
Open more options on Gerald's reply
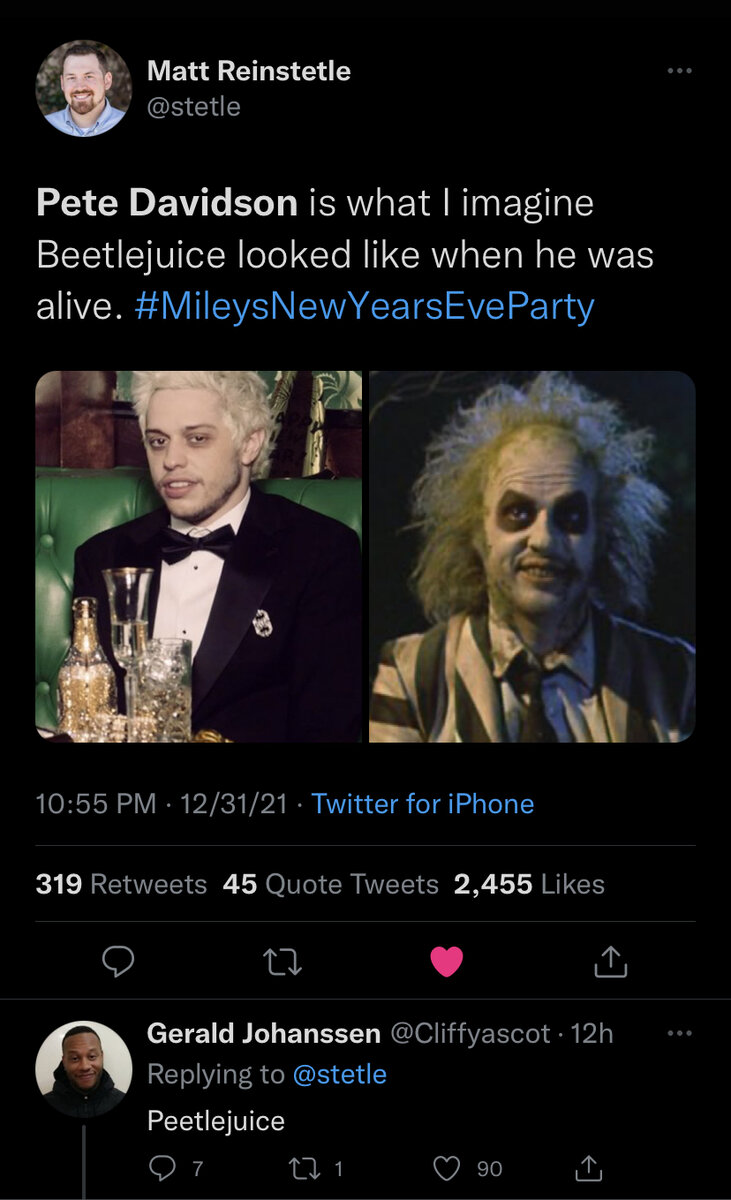[679, 1033]
